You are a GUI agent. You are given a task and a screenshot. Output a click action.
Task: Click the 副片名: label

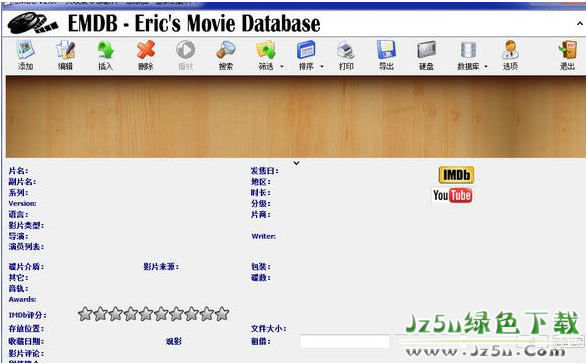[x=22, y=182]
